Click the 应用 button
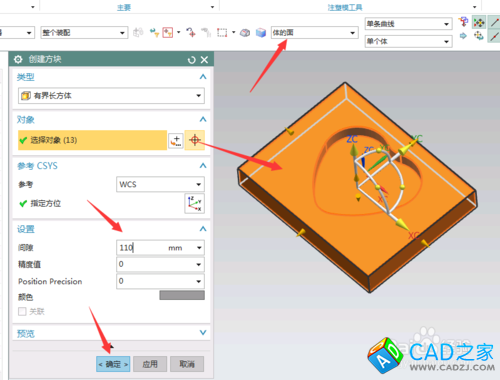 point(150,364)
